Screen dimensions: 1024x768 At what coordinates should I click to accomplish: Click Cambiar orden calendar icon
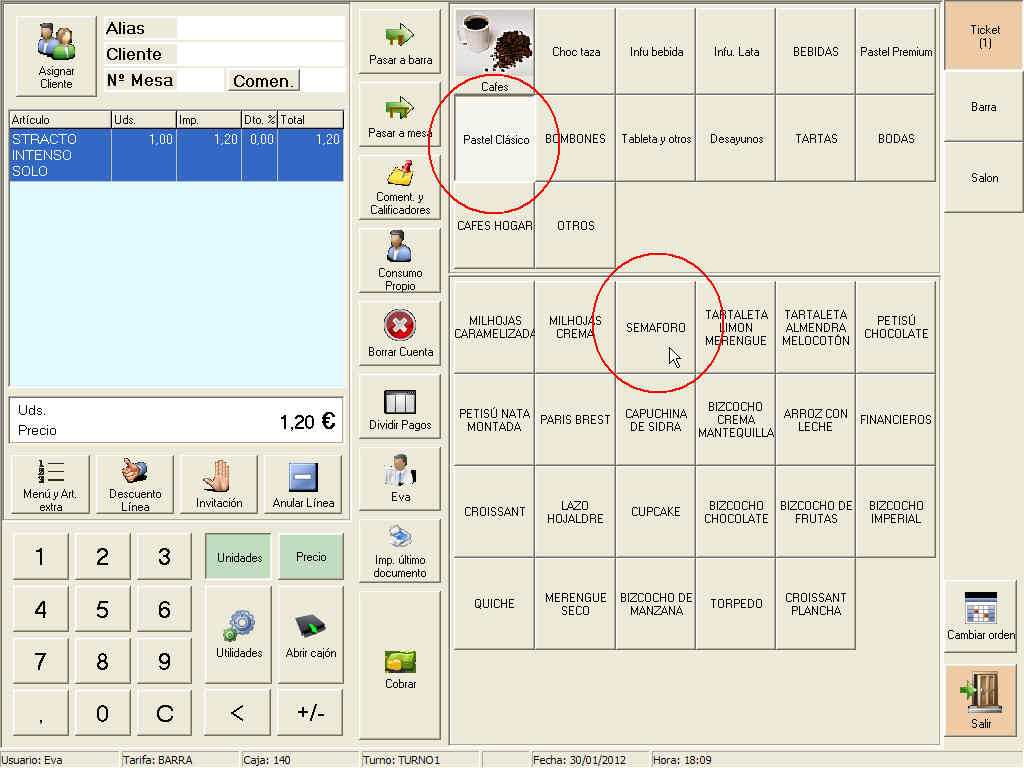point(980,615)
